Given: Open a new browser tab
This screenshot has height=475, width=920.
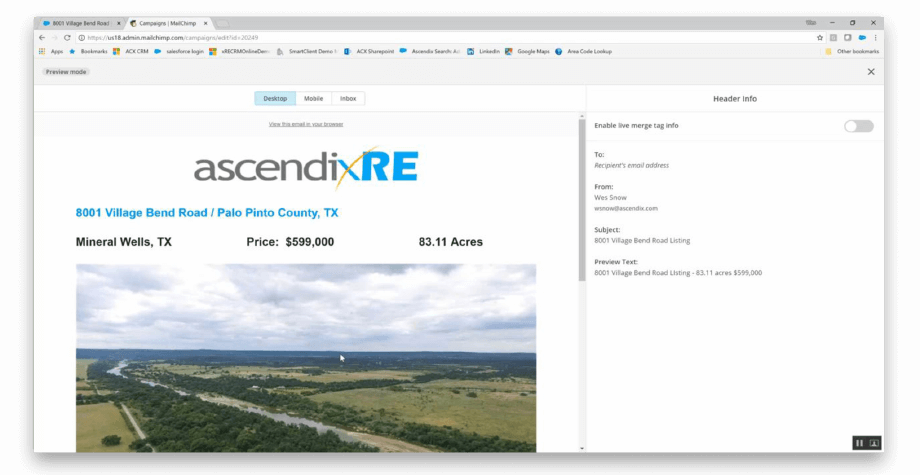Looking at the screenshot, I should coord(222,23).
